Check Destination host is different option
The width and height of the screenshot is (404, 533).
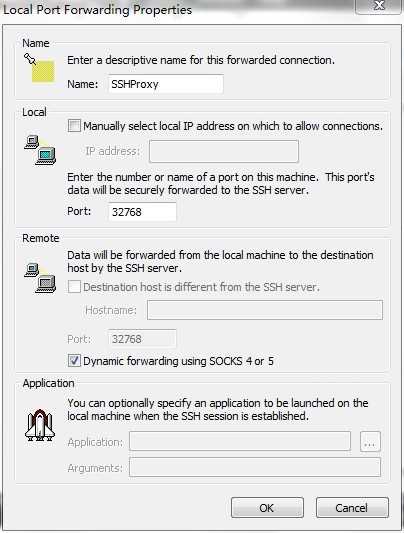74,287
